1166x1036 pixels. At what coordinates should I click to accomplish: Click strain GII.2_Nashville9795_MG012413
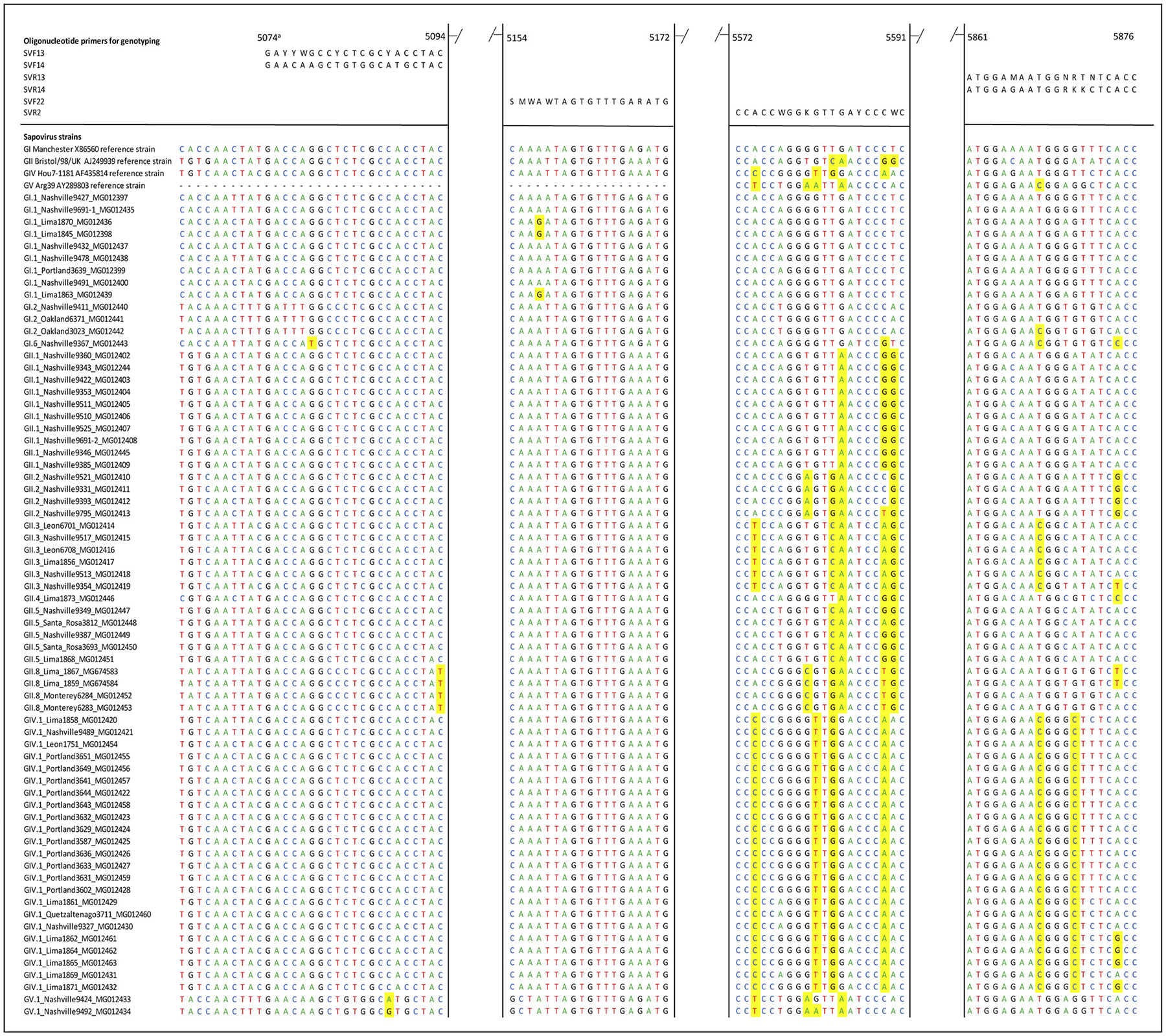click(x=77, y=514)
